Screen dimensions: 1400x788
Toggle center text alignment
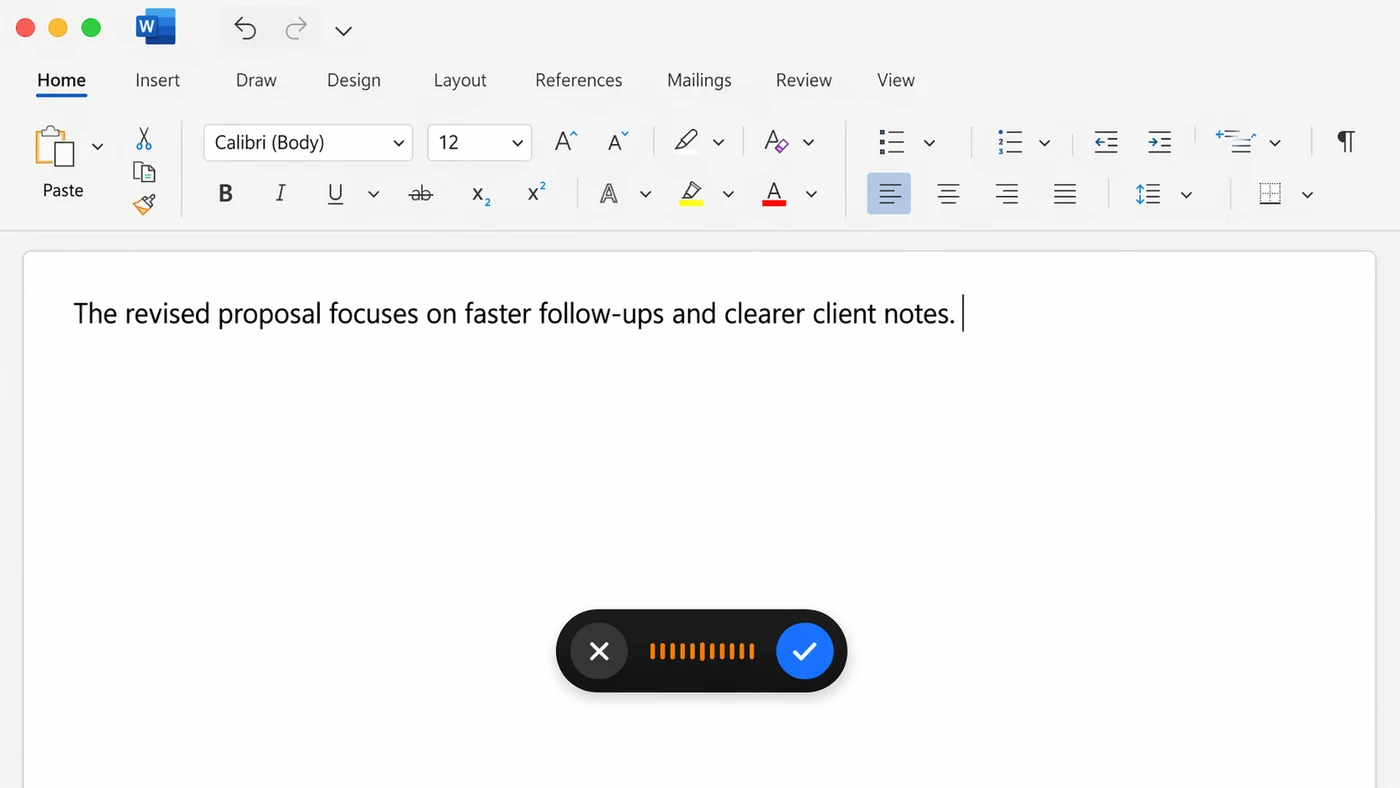(947, 193)
